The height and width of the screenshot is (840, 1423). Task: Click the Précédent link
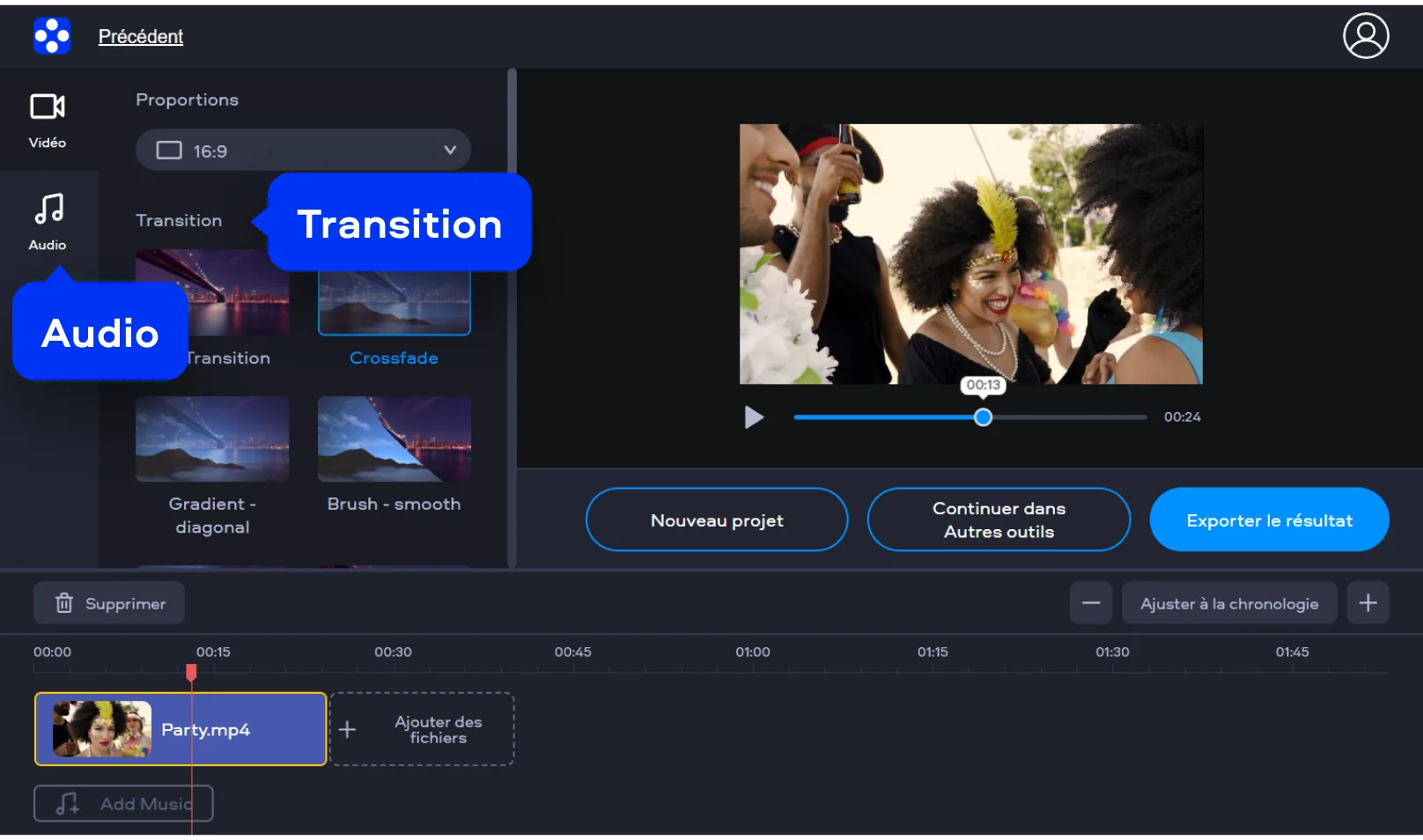coord(141,36)
